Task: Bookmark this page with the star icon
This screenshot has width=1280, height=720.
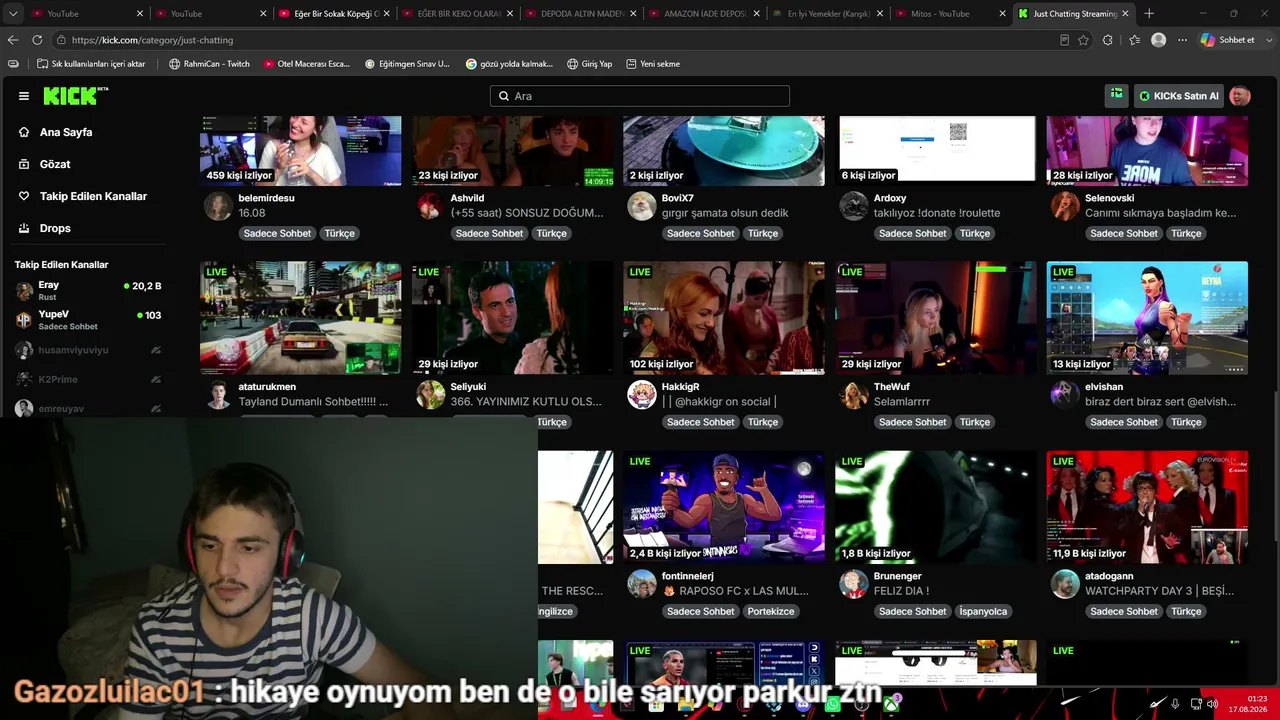Action: (1083, 40)
